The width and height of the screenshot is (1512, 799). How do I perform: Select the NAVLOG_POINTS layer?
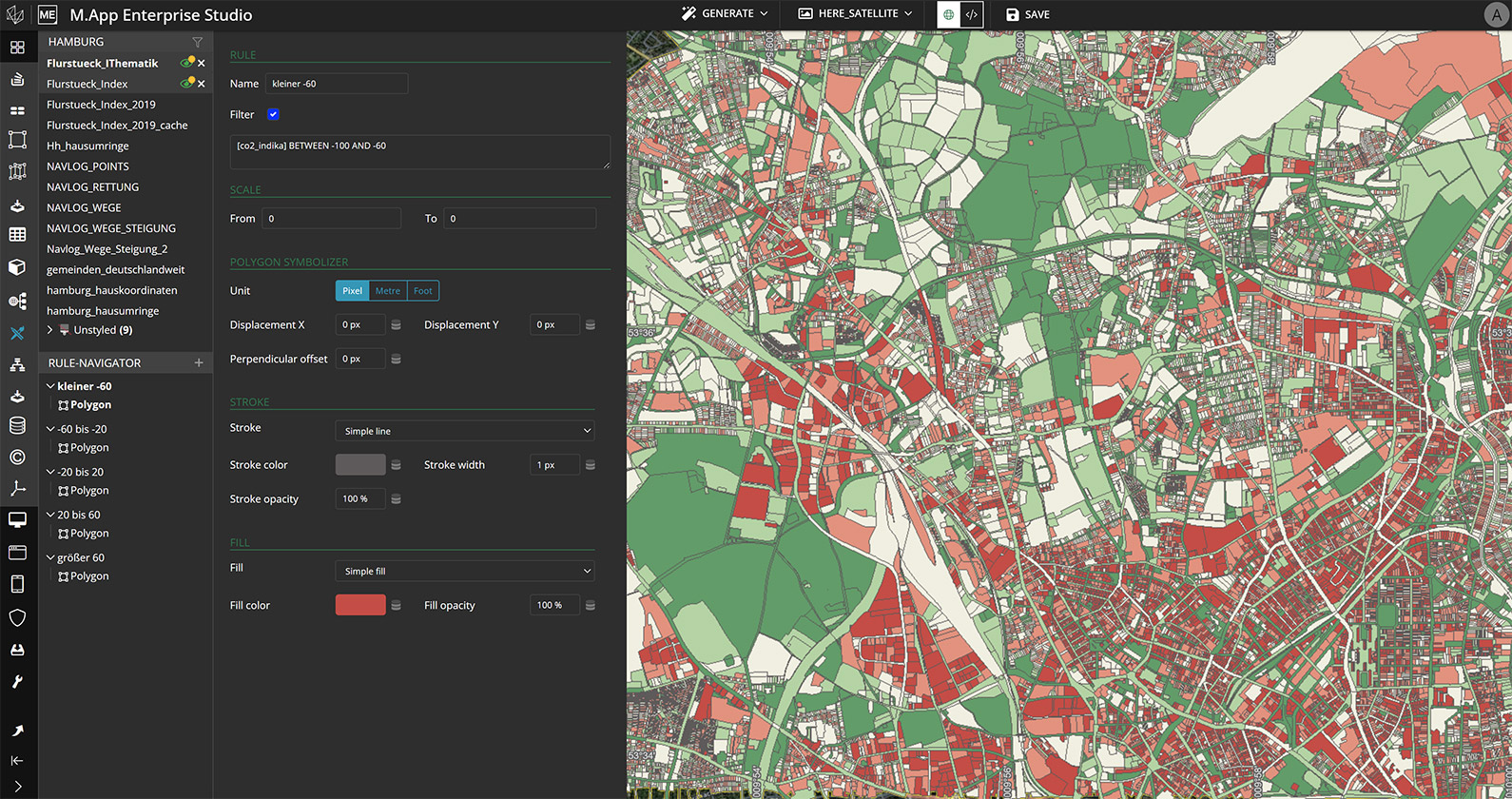(x=87, y=166)
